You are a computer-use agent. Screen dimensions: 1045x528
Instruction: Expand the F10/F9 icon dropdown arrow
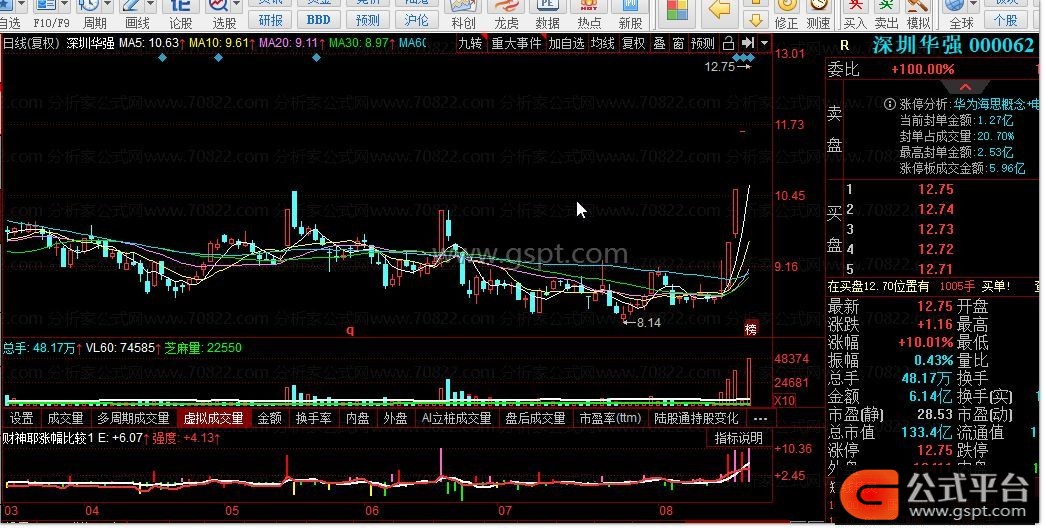point(65,5)
